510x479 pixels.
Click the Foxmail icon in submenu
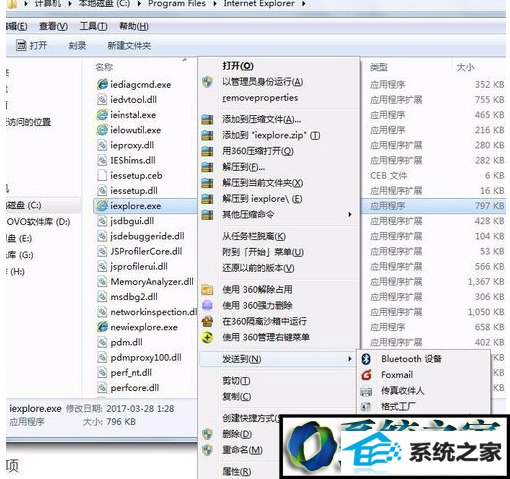[x=366, y=375]
